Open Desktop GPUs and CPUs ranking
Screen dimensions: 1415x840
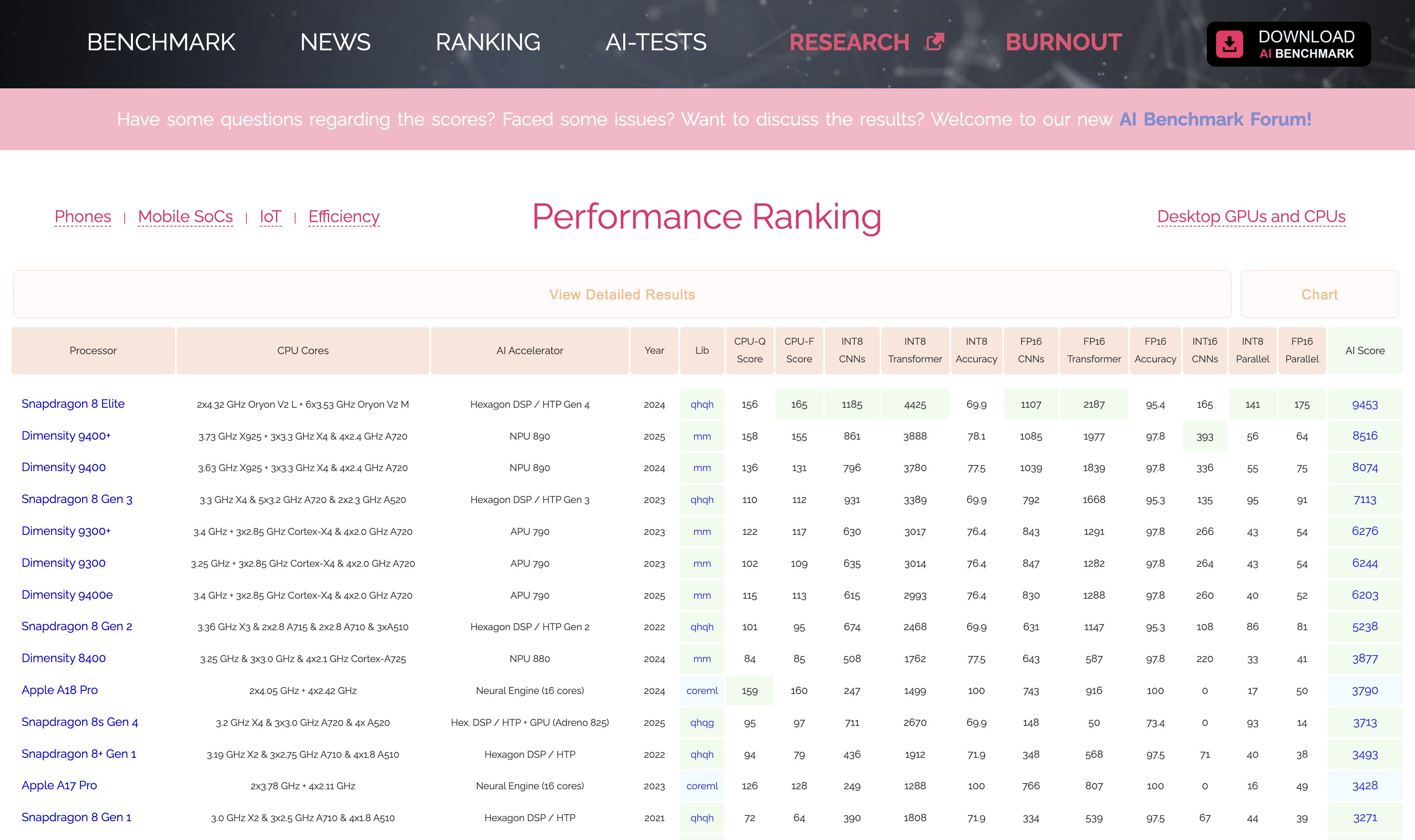pyautogui.click(x=1251, y=216)
